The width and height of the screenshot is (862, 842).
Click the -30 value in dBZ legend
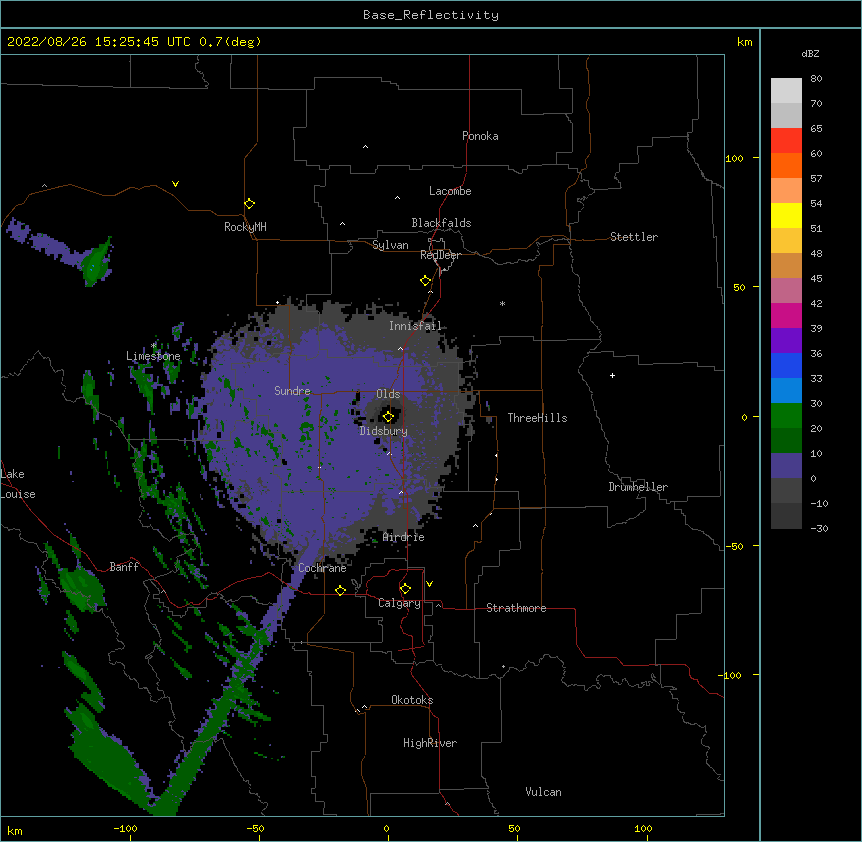[x=819, y=528]
